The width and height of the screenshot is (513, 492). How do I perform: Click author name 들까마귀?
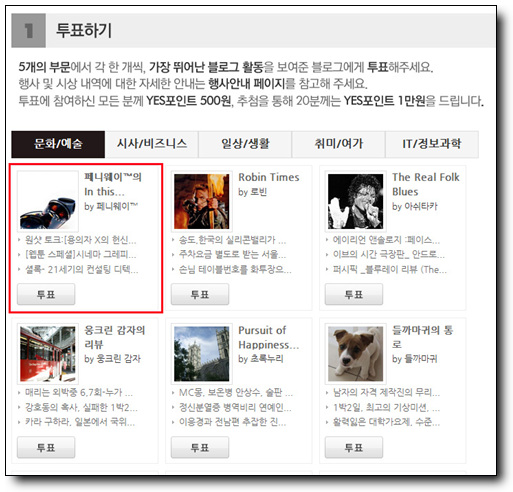420,359
